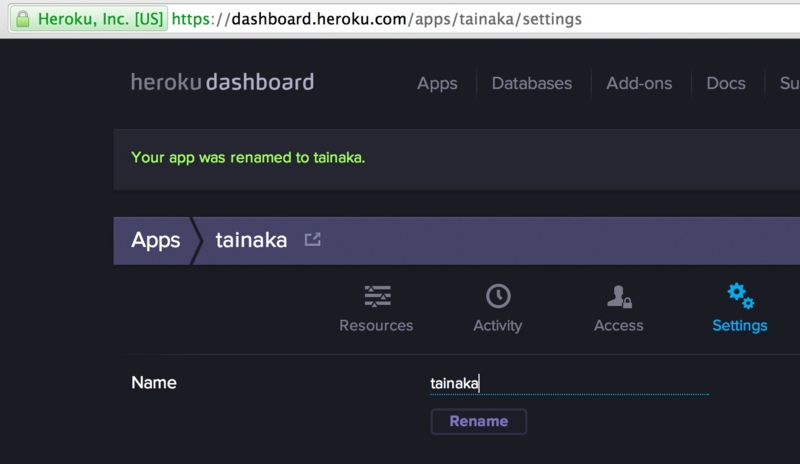The image size is (800, 464).
Task: Go to Databases in top navigation
Action: (x=532, y=83)
